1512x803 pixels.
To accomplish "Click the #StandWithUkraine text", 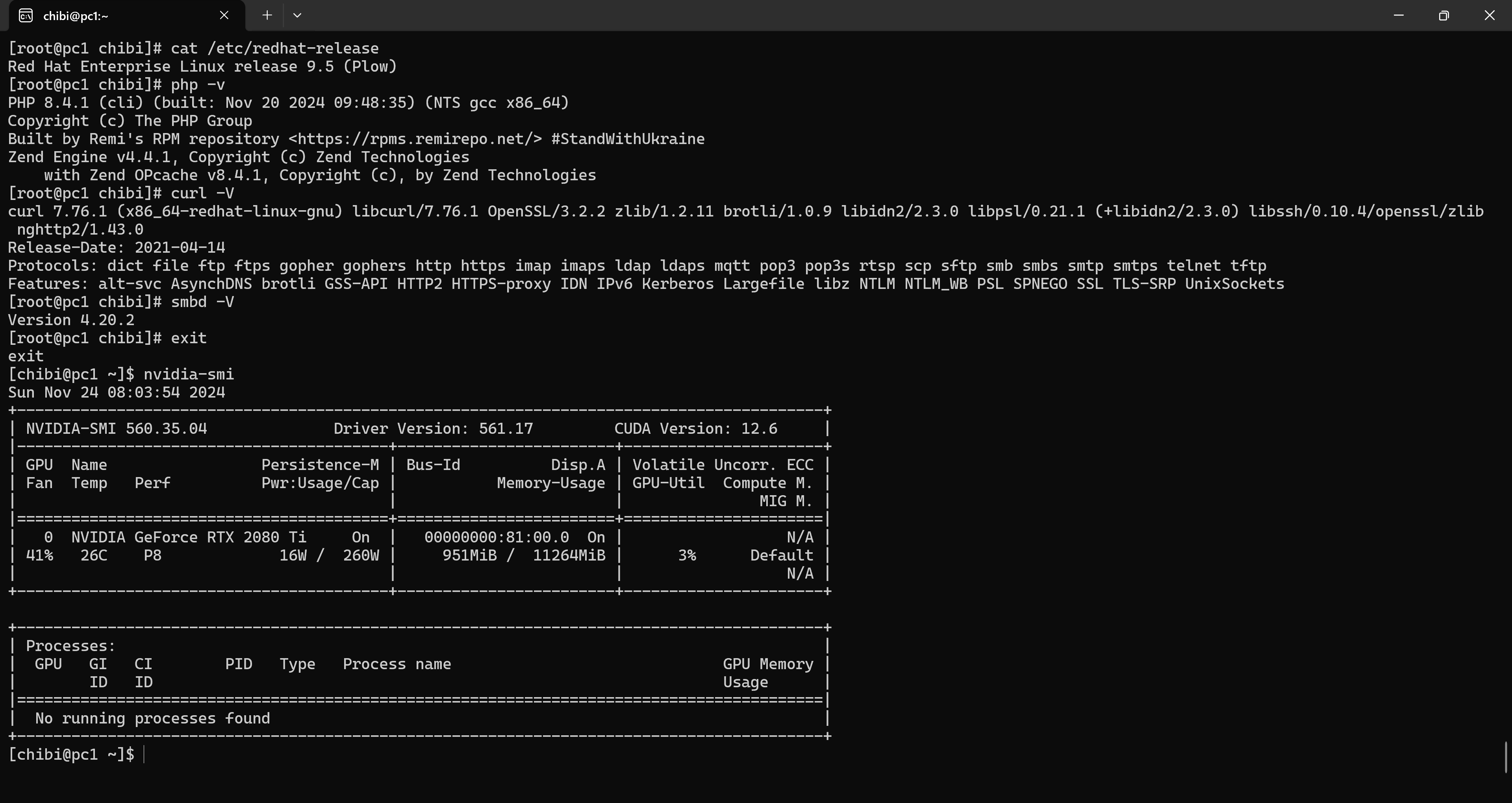I will [628, 139].
